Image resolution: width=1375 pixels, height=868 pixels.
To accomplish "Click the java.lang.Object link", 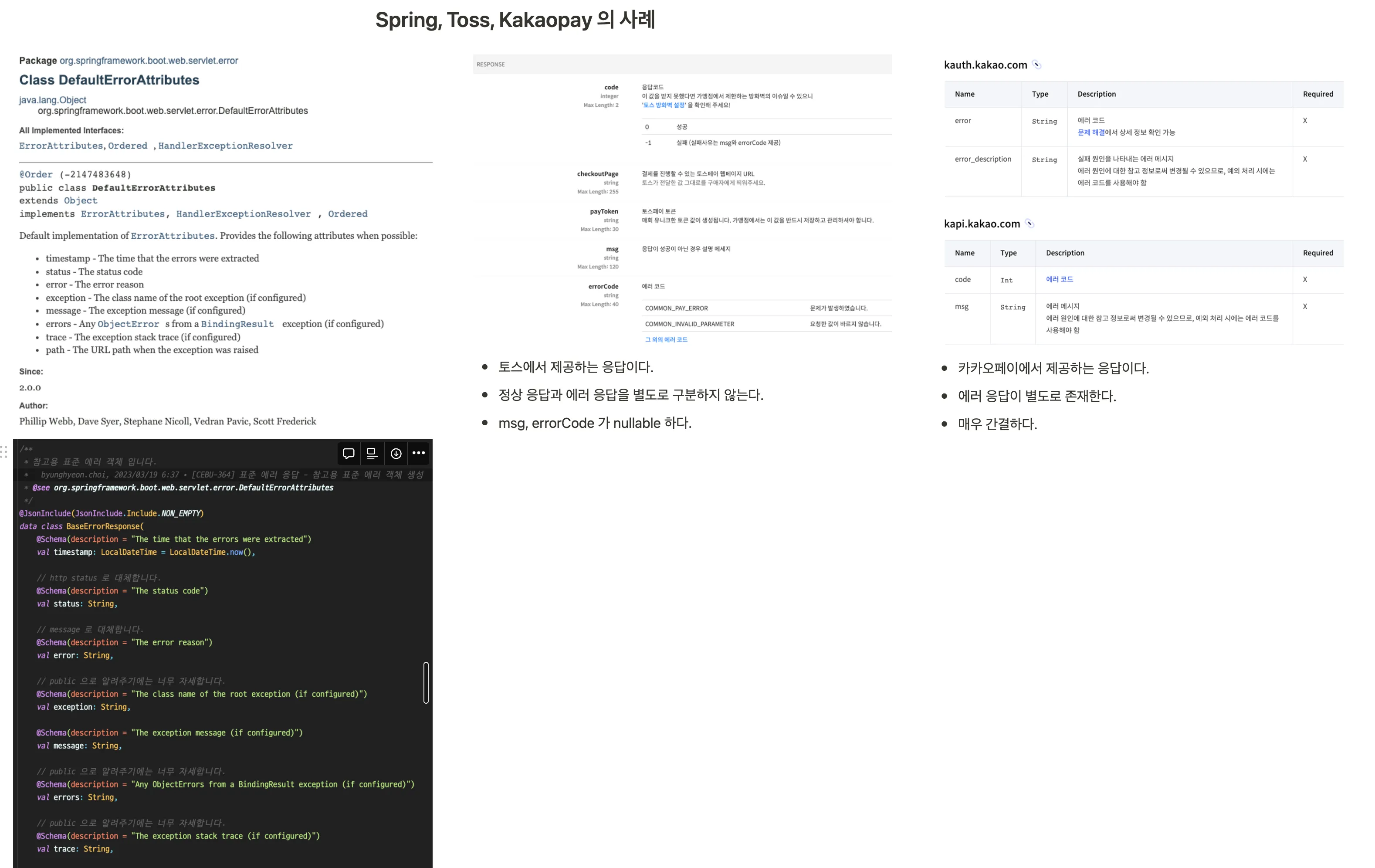I will [x=53, y=100].
